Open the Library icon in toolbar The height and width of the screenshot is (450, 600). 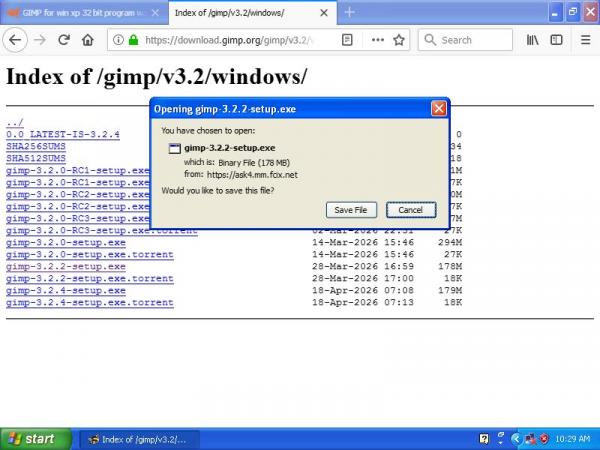[x=532, y=40]
